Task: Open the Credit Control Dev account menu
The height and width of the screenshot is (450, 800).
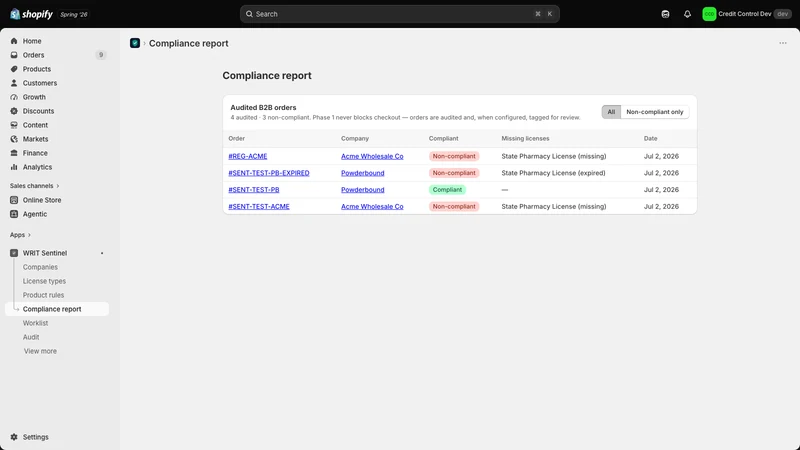Action: [746, 14]
